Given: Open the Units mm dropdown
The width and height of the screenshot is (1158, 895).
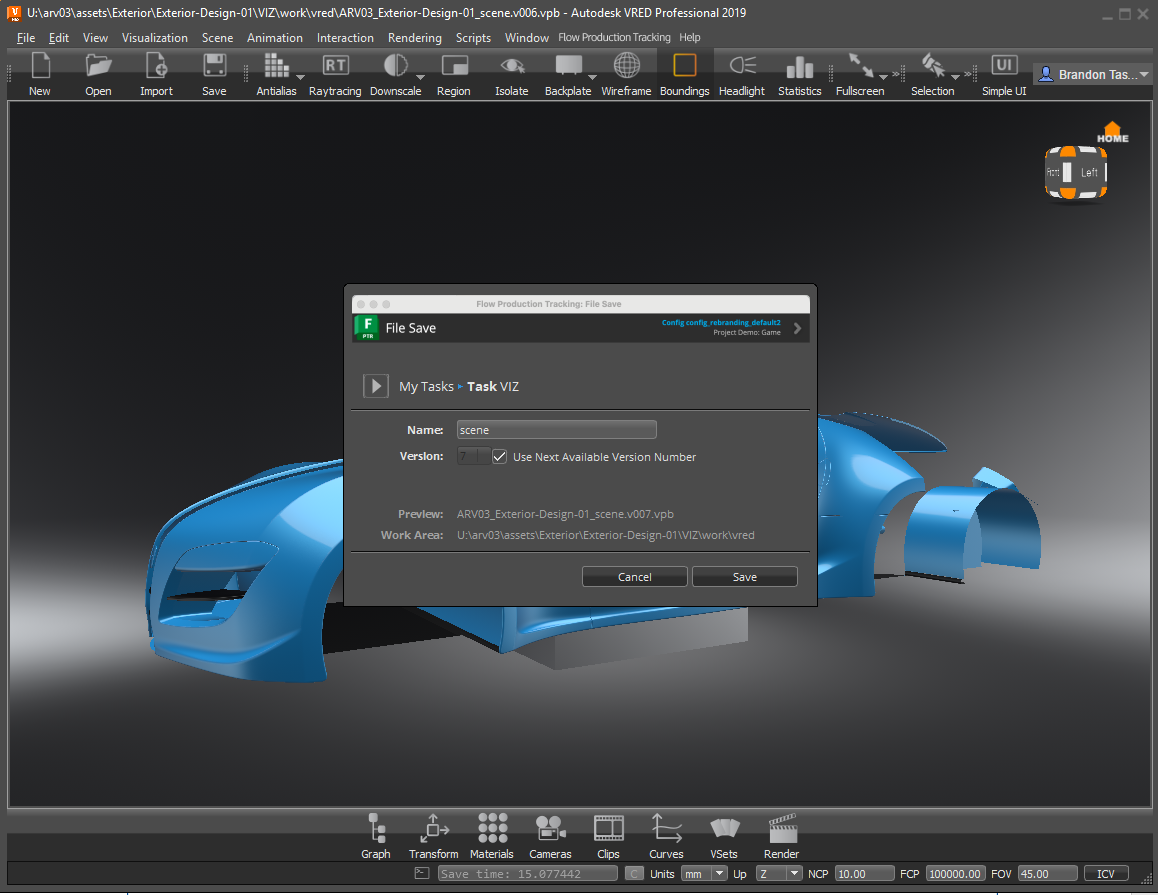Looking at the screenshot, I should 704,874.
